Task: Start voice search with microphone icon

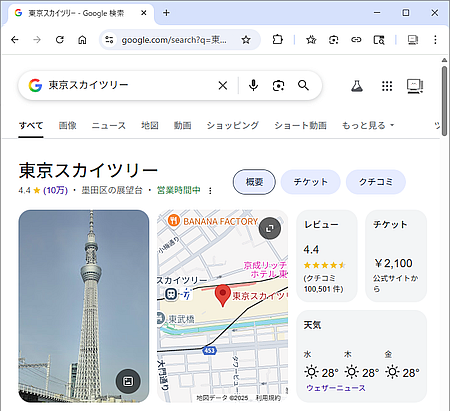Action: [253, 86]
